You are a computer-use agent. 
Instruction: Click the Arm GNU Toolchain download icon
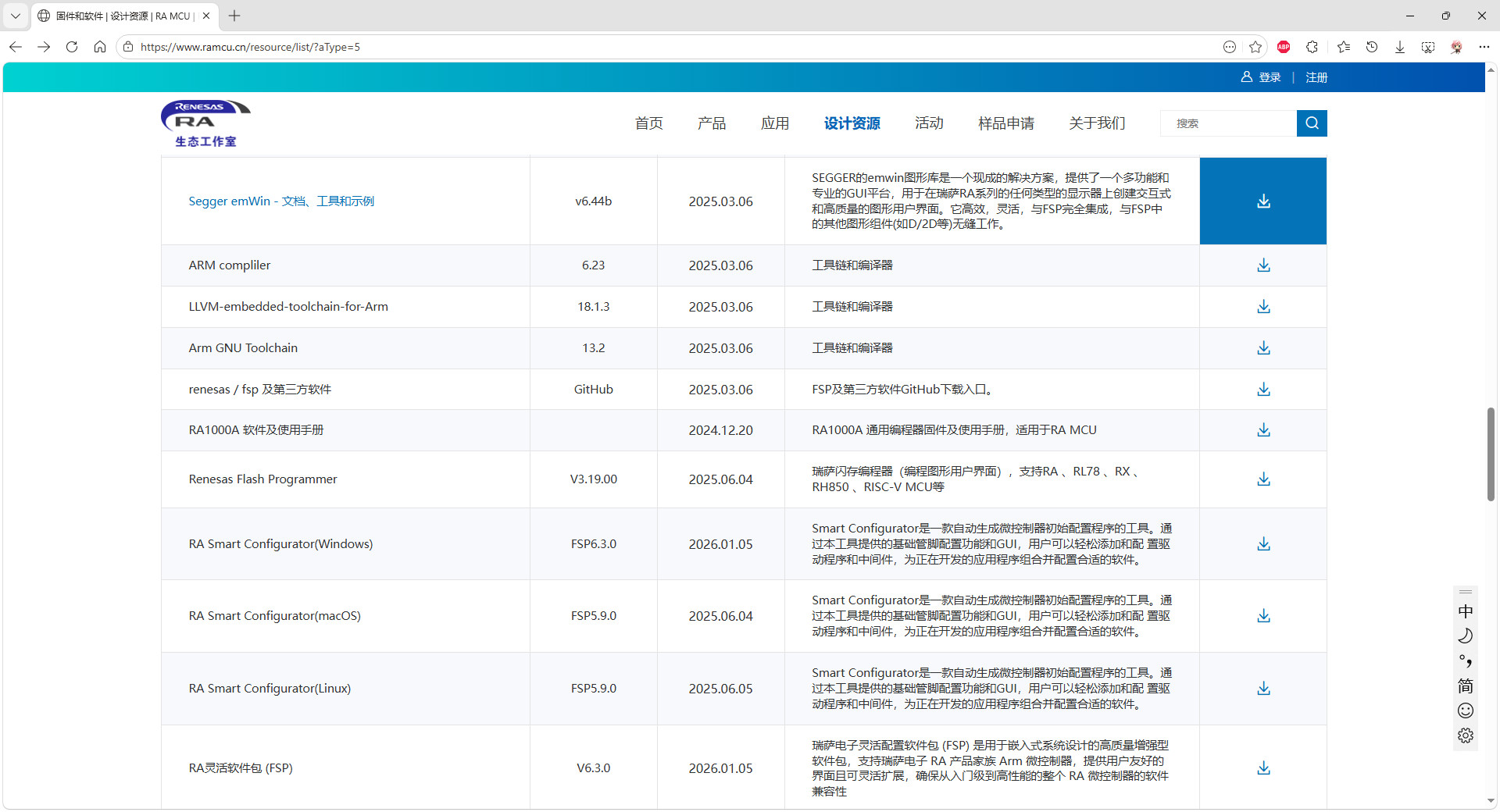(x=1263, y=348)
